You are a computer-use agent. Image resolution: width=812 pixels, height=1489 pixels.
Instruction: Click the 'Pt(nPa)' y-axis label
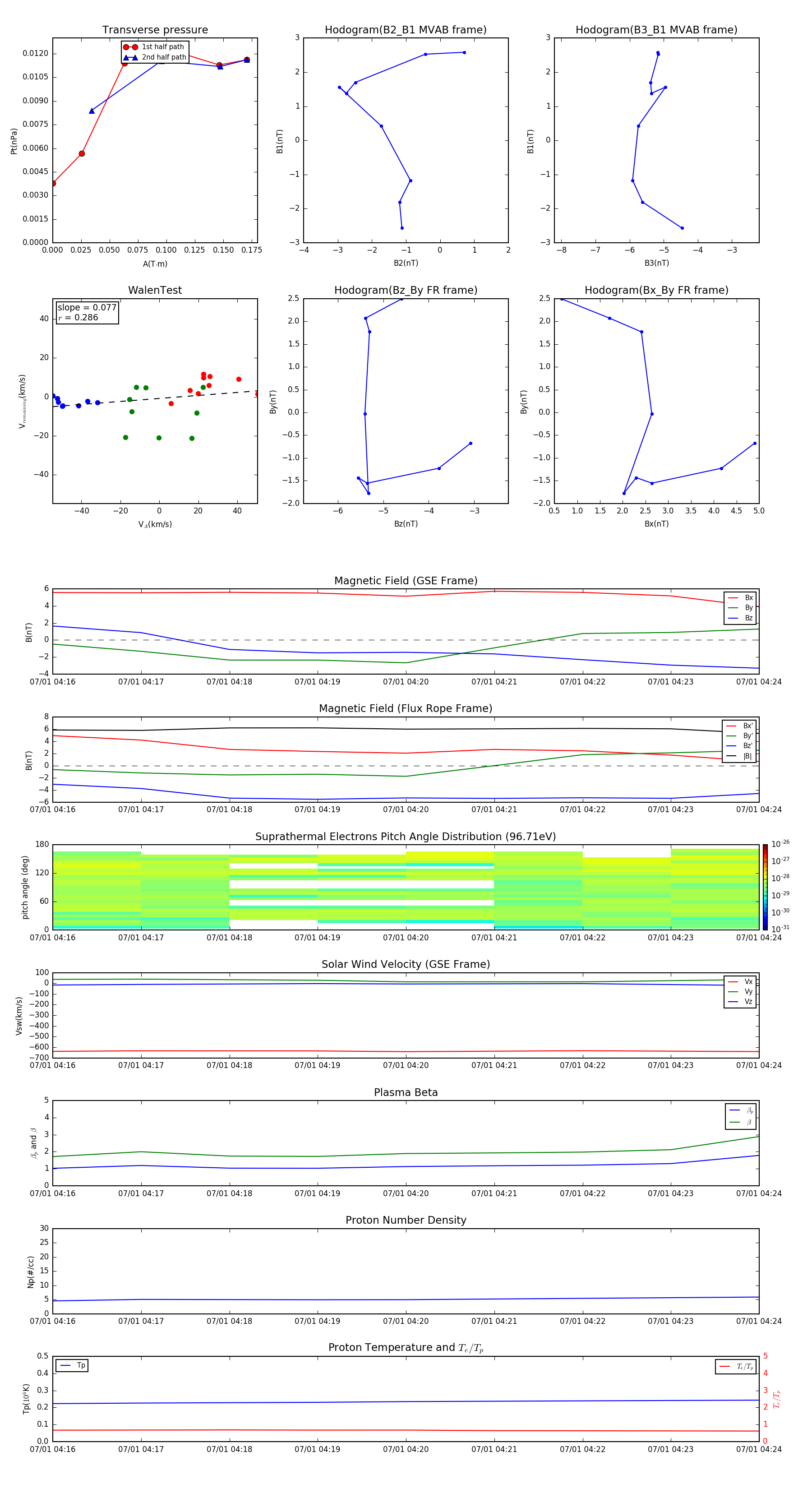click(x=14, y=140)
